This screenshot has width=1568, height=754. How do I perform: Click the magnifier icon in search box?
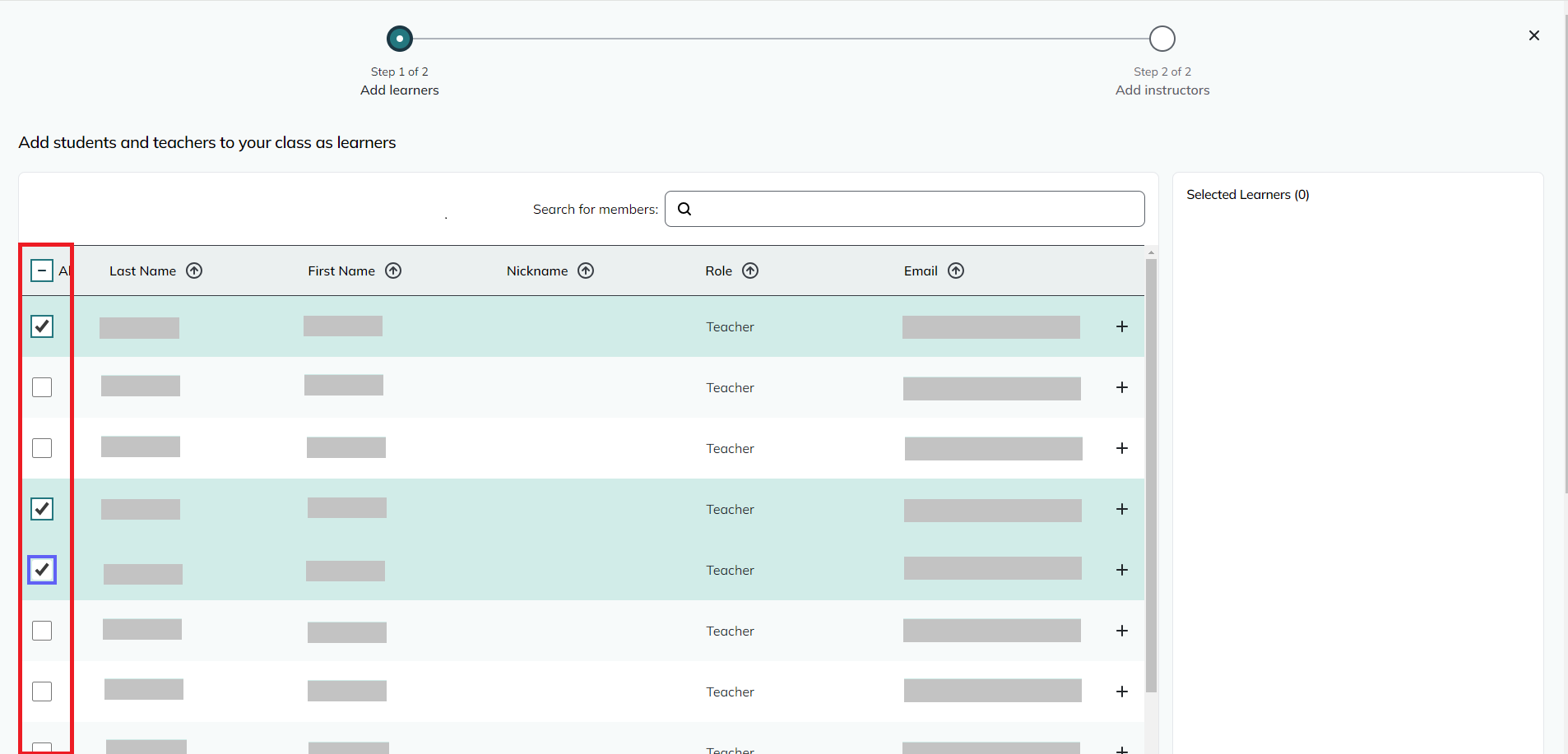pos(684,209)
